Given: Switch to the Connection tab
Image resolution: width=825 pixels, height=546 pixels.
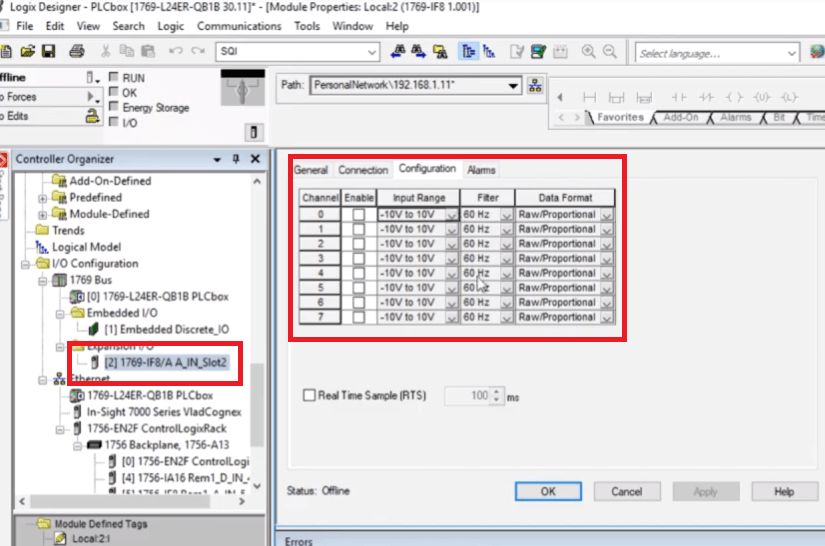Looking at the screenshot, I should (363, 170).
